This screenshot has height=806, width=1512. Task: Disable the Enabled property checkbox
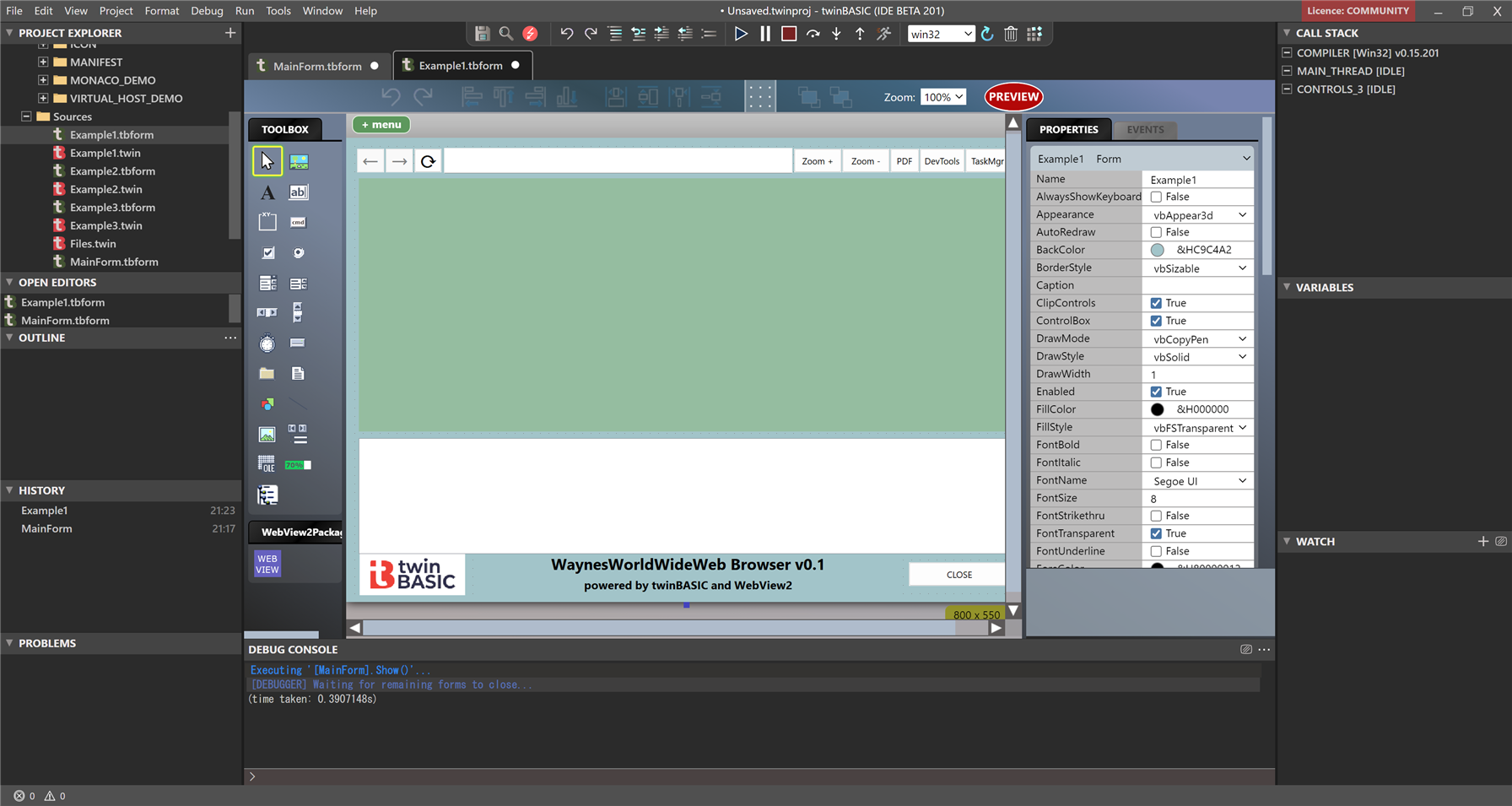pyautogui.click(x=1156, y=391)
